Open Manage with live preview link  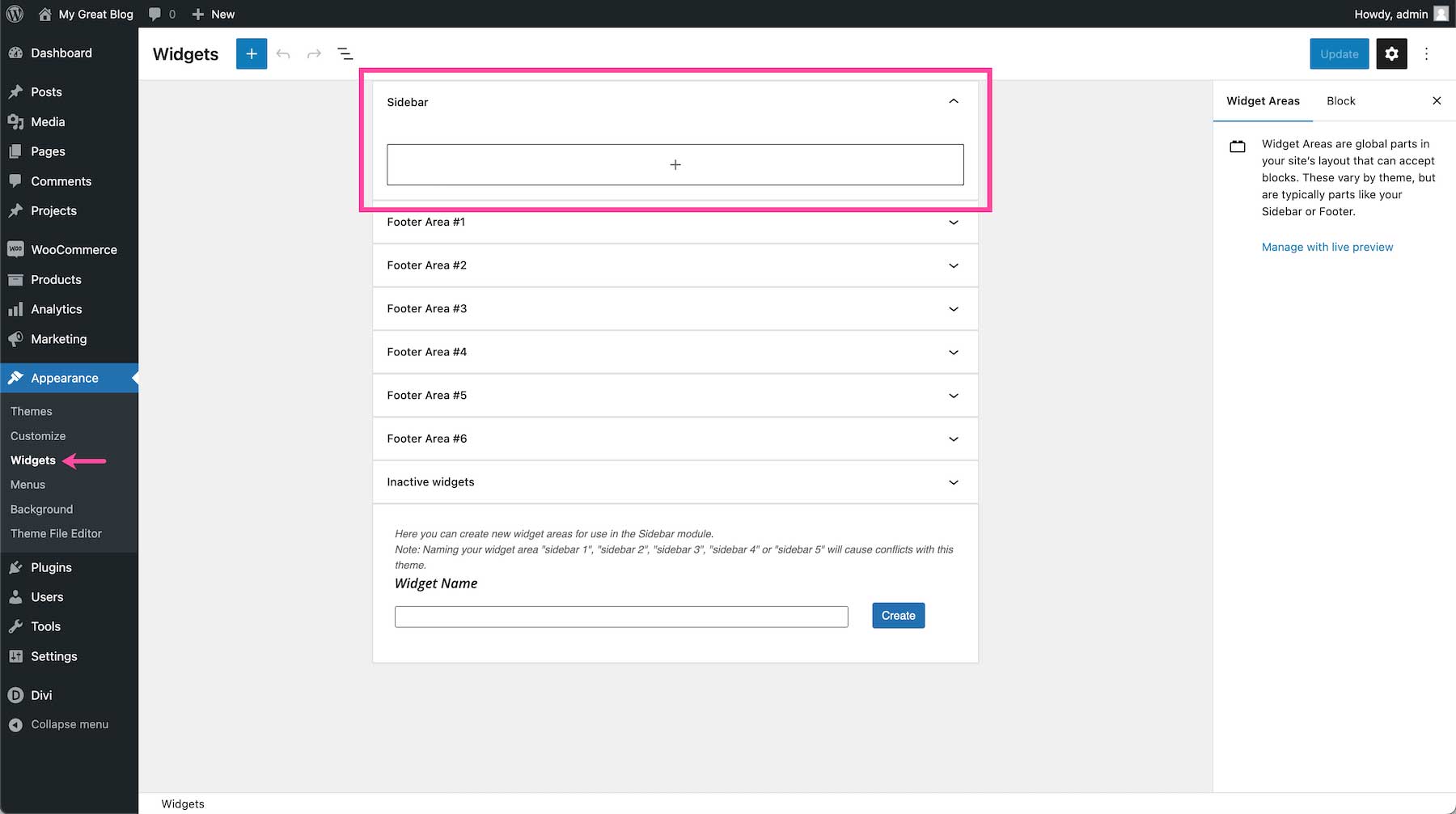(x=1327, y=247)
